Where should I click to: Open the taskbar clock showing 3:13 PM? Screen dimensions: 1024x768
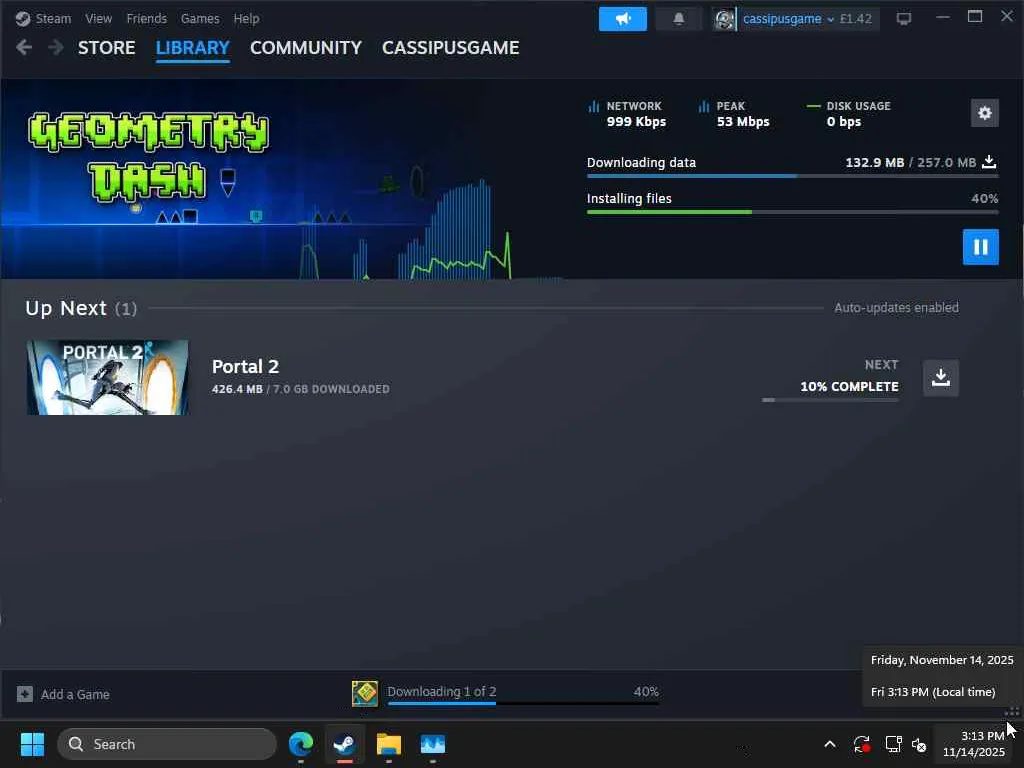974,744
